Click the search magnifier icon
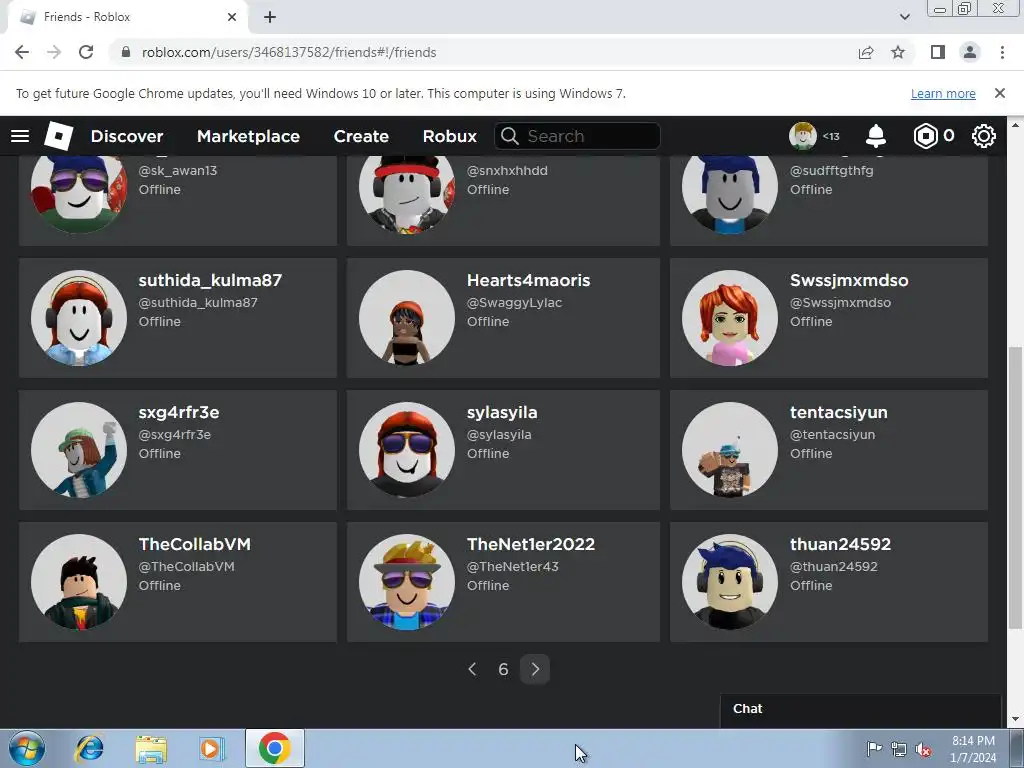 tap(510, 136)
